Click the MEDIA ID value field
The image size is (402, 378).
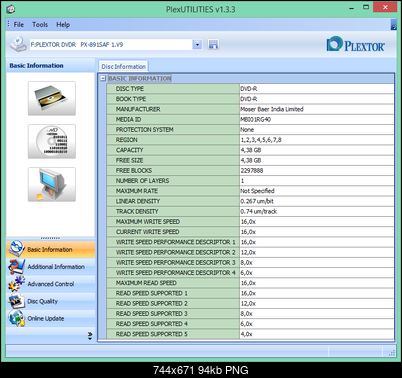(317, 119)
